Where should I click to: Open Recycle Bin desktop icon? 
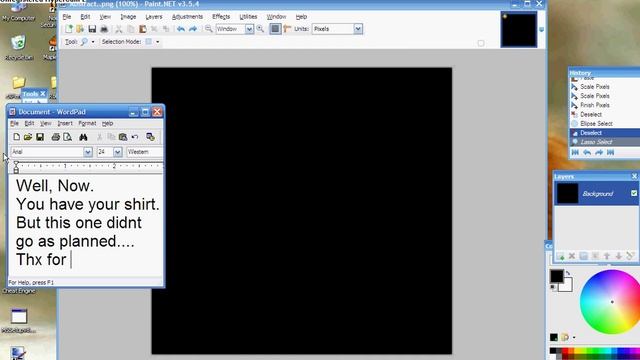coord(19,48)
